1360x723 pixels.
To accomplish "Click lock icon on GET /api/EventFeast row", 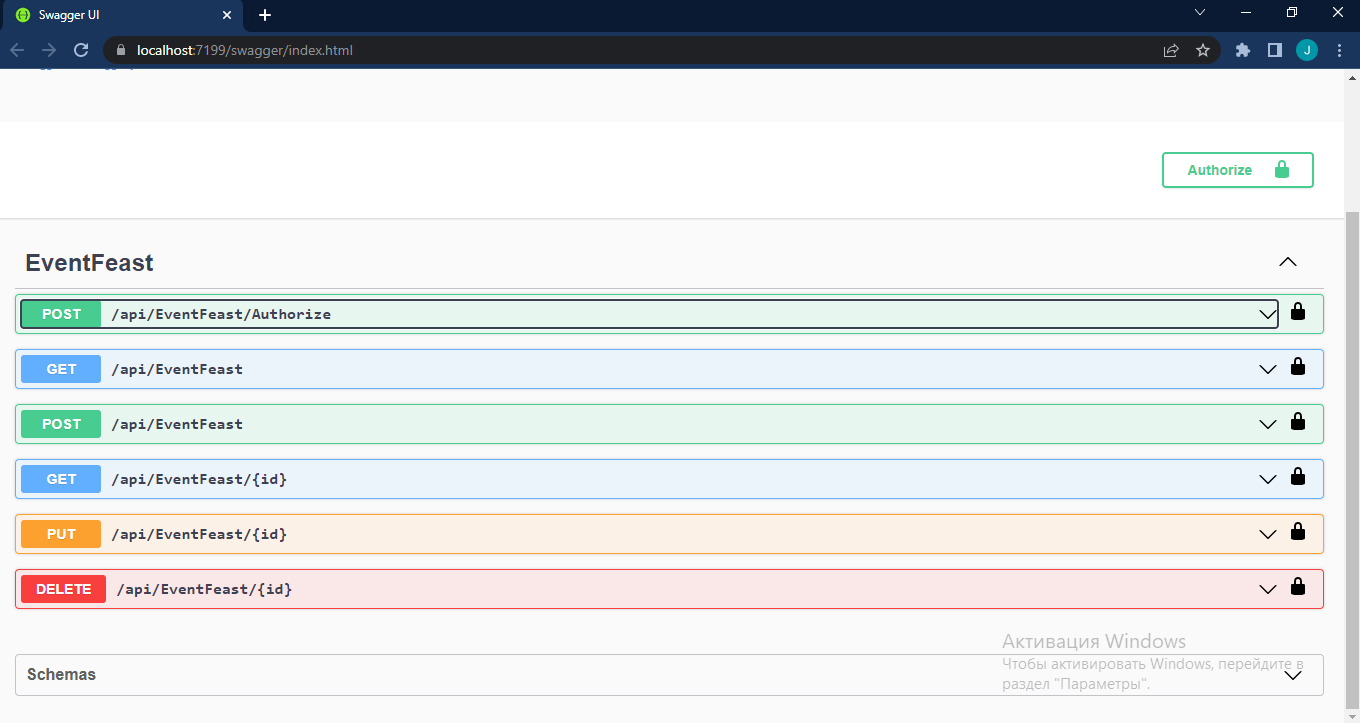I will (1298, 366).
